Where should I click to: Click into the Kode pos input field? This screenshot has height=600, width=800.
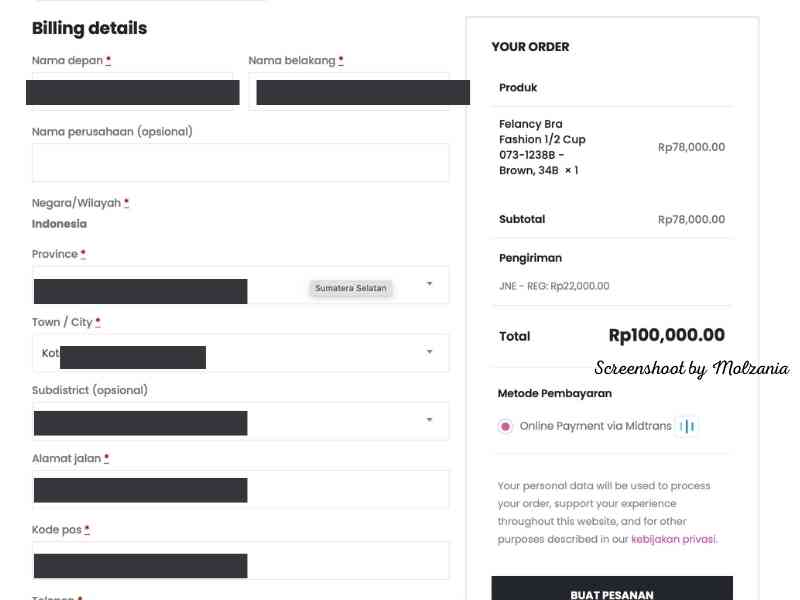[240, 561]
